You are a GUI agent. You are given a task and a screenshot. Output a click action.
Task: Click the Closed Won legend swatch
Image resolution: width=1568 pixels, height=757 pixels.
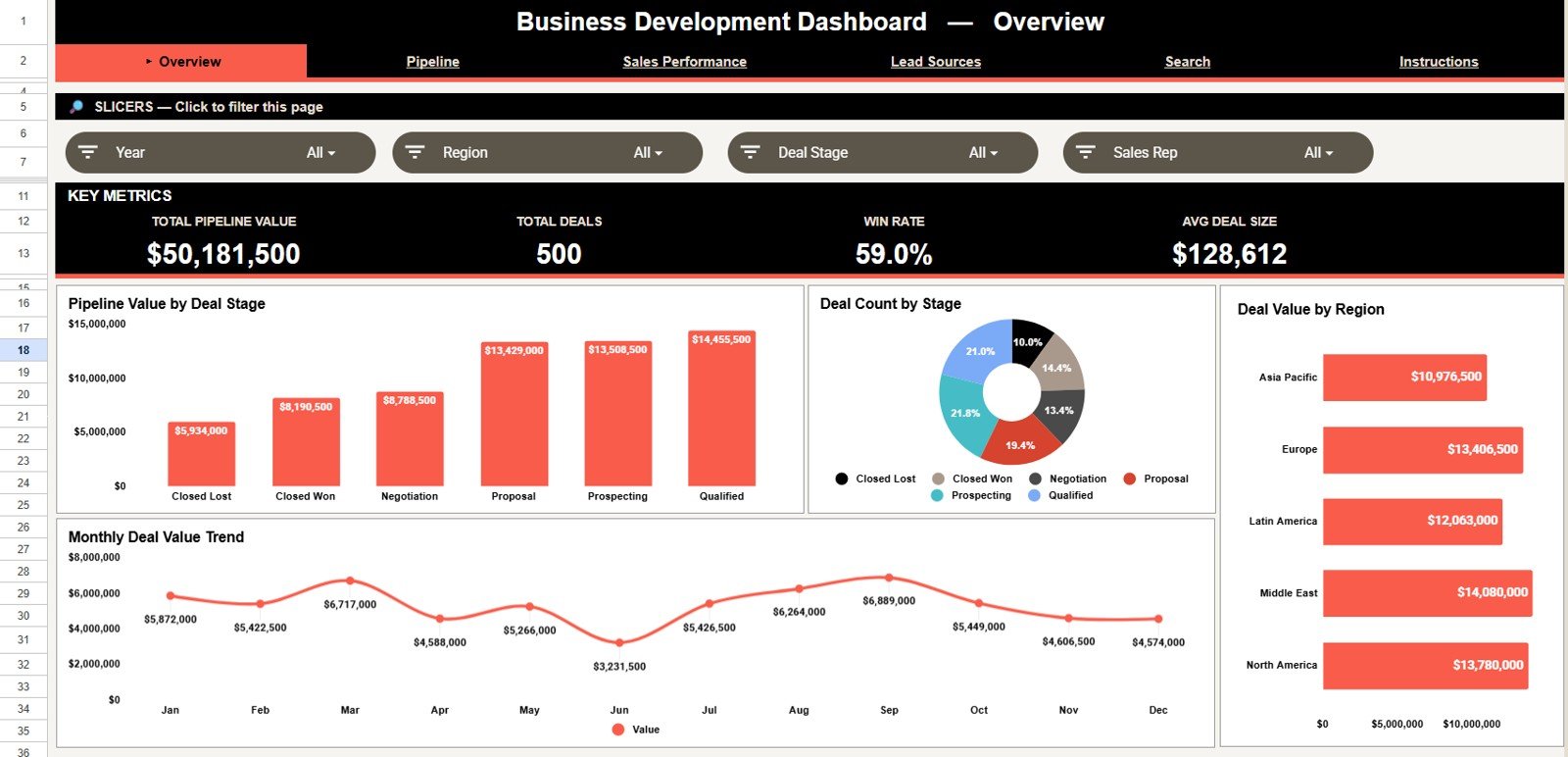click(x=938, y=479)
